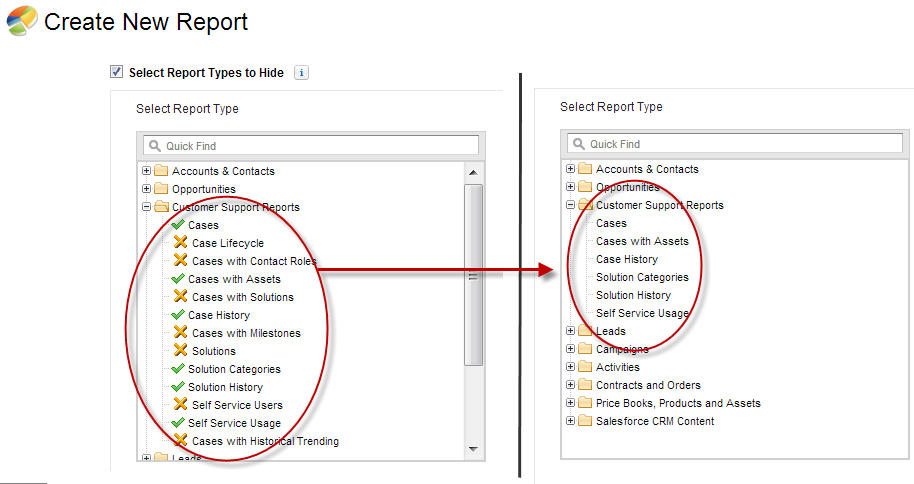This screenshot has height=484, width=914.
Task: Click Opportunities folder icon in right panel
Action: (585, 187)
